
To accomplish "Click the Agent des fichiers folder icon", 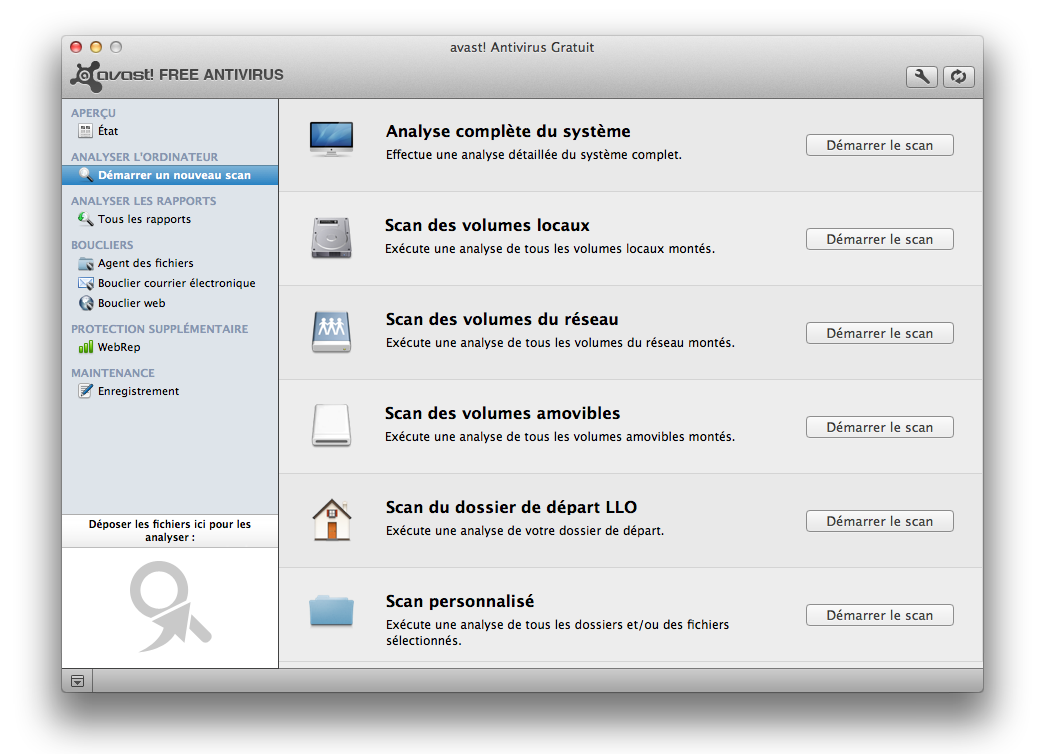I will point(85,263).
